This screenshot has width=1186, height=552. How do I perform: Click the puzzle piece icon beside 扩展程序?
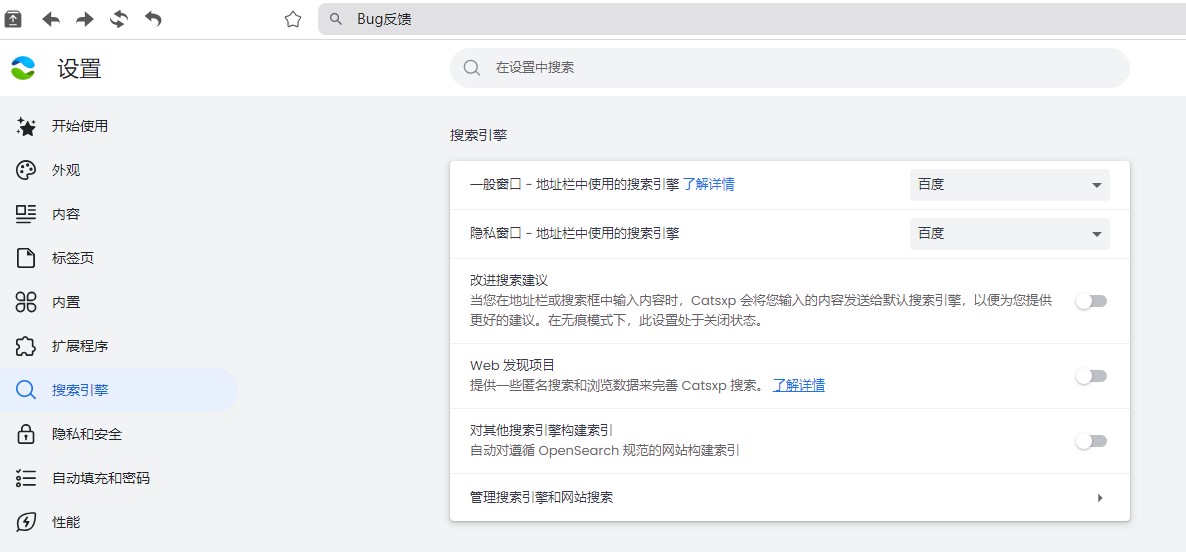coord(26,346)
